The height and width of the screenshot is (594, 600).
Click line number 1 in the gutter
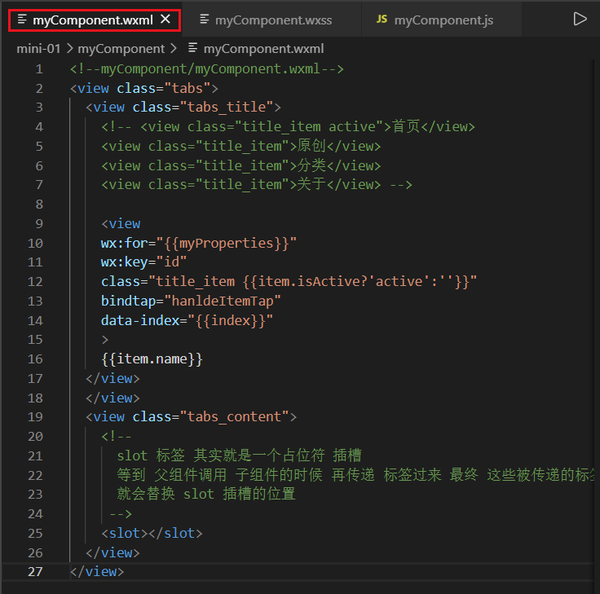pos(39,69)
